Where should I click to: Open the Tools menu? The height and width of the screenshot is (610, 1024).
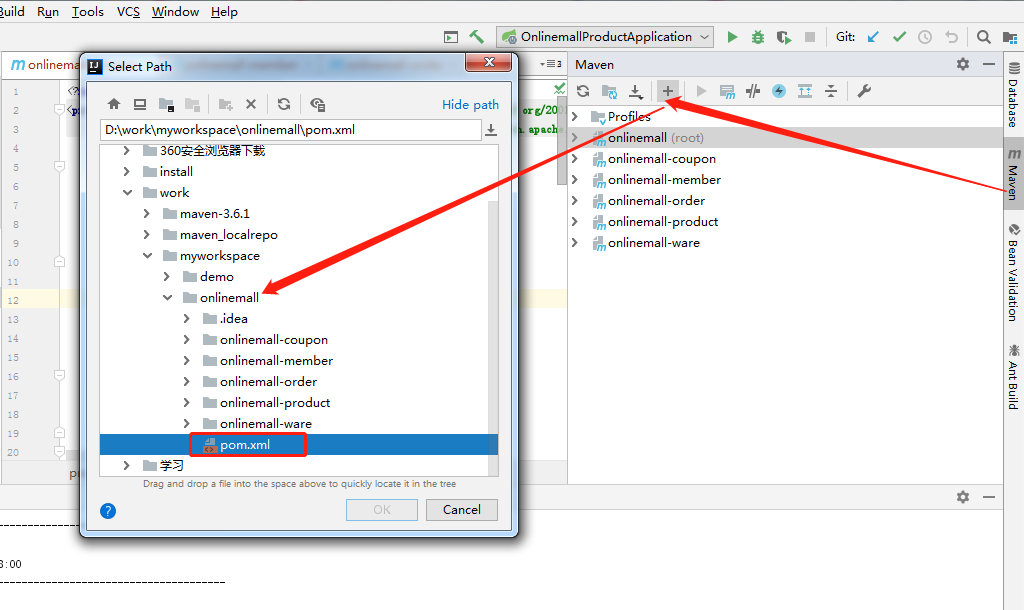coord(88,12)
